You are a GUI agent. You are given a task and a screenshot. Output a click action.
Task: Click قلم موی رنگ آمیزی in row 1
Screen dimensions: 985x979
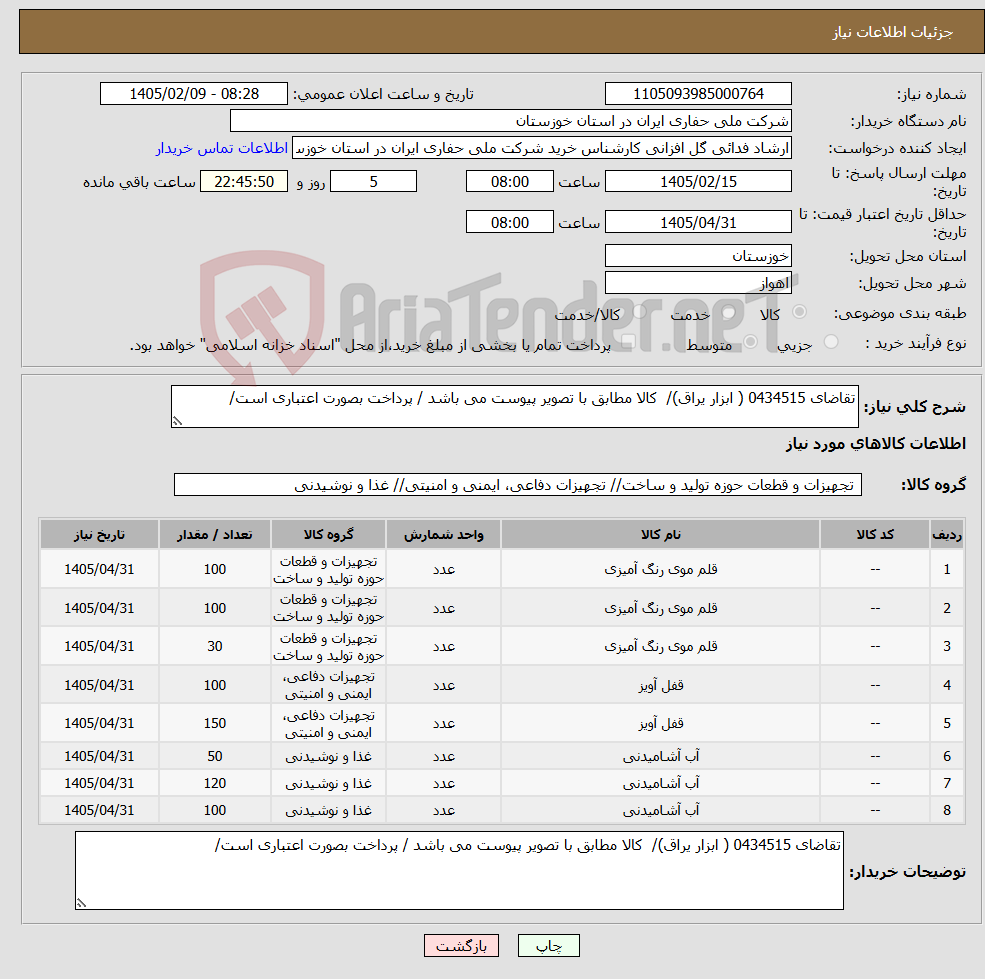[x=660, y=569]
